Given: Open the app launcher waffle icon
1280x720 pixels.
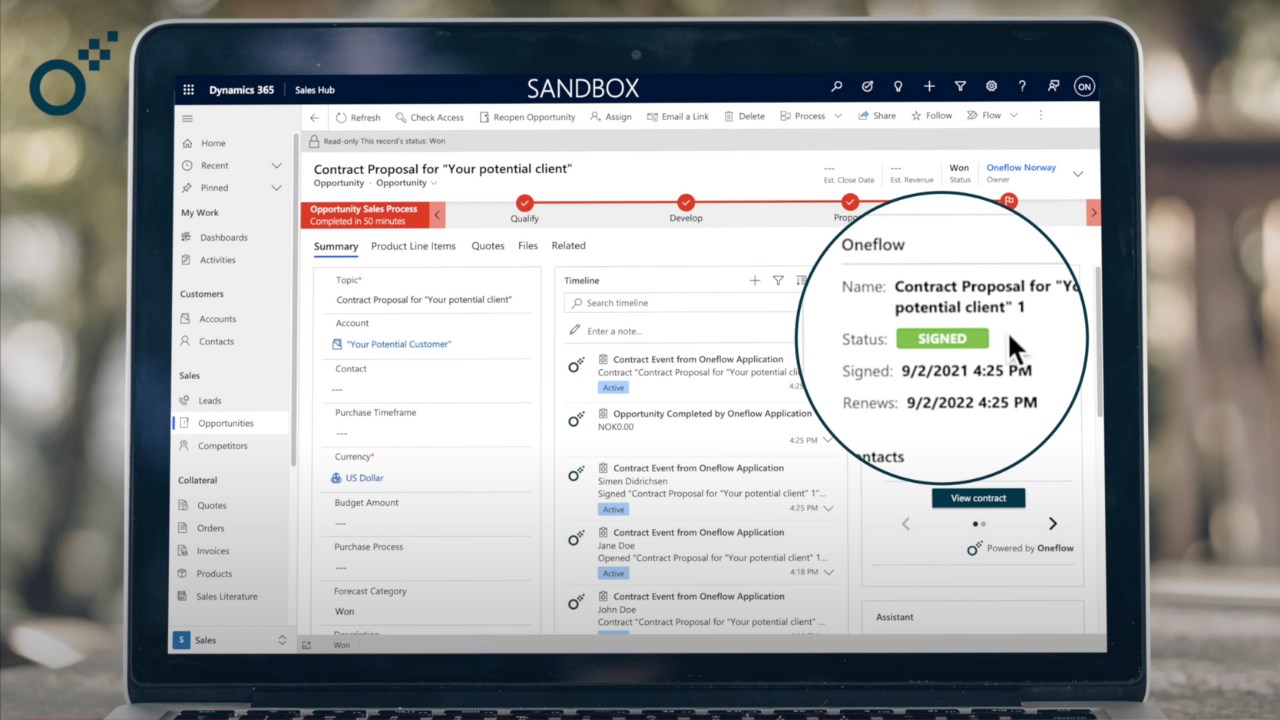Looking at the screenshot, I should tap(188, 90).
